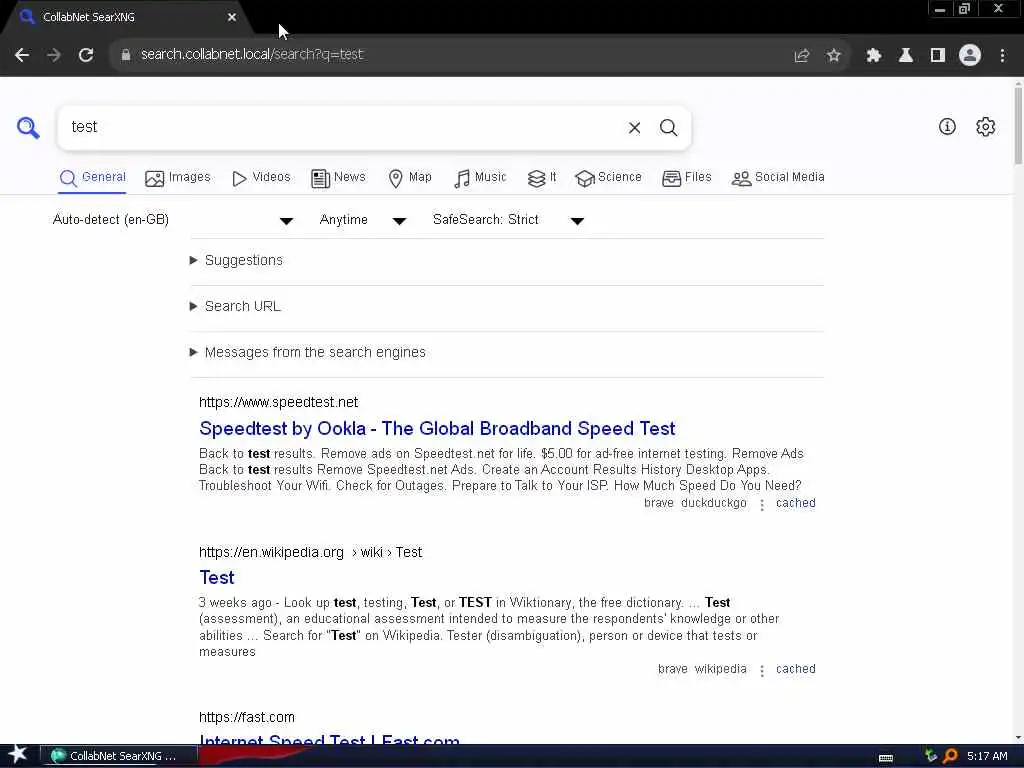
Task: Click orange search tray icon in taskbar
Action: point(950,756)
